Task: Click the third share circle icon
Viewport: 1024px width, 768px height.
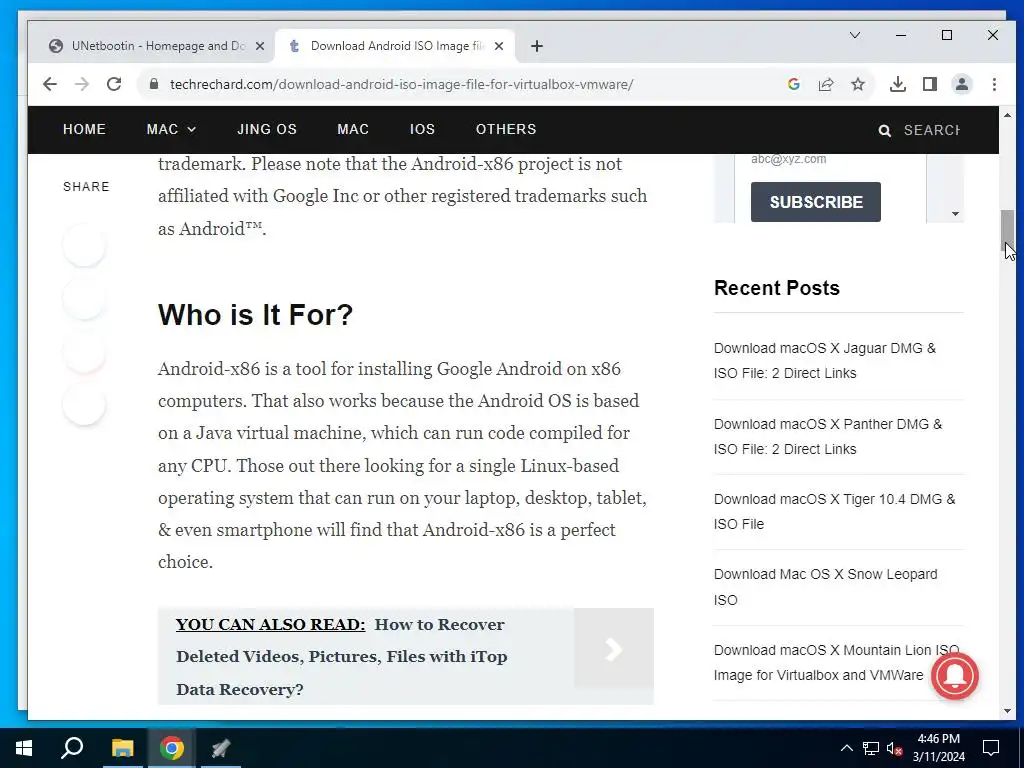Action: pos(84,351)
